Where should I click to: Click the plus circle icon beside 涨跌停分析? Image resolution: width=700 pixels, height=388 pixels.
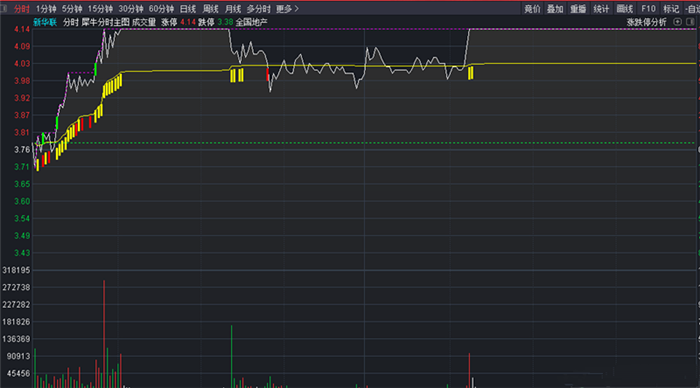point(677,22)
